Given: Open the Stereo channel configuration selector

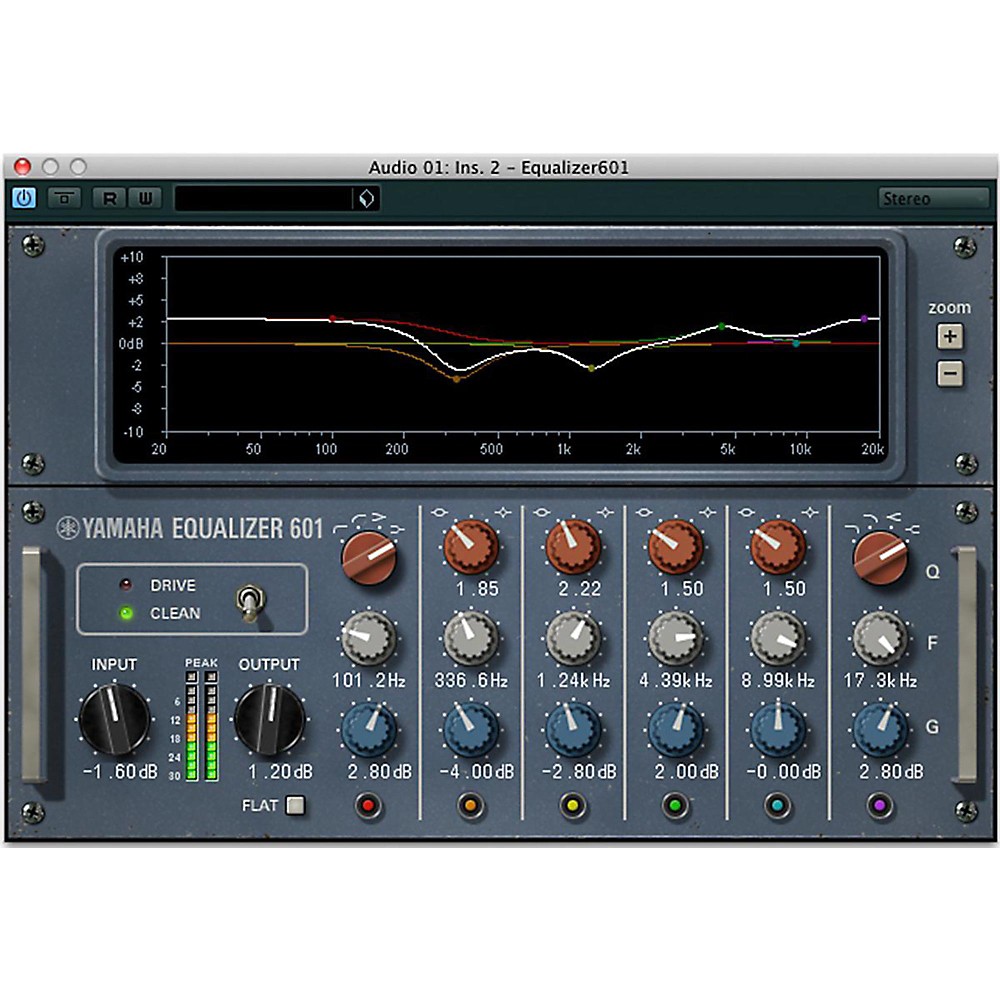Looking at the screenshot, I should 932,199.
